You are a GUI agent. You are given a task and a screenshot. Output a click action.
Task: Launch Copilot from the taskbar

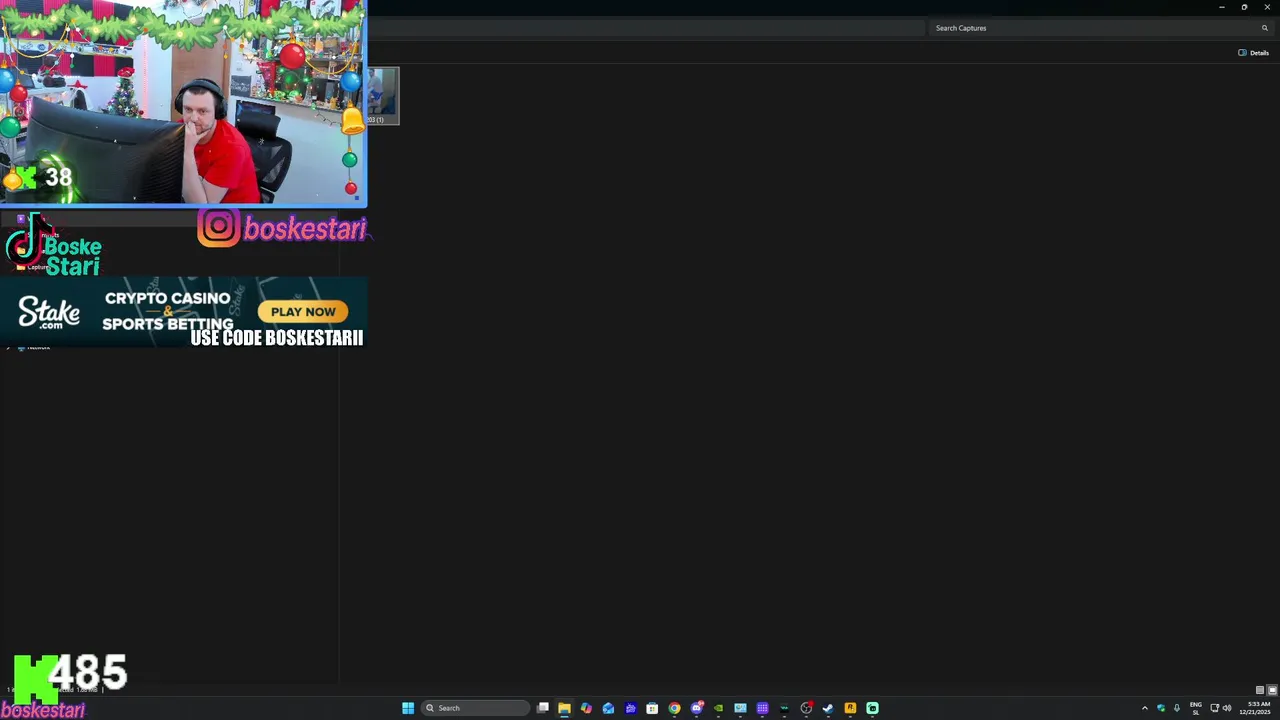tap(586, 708)
